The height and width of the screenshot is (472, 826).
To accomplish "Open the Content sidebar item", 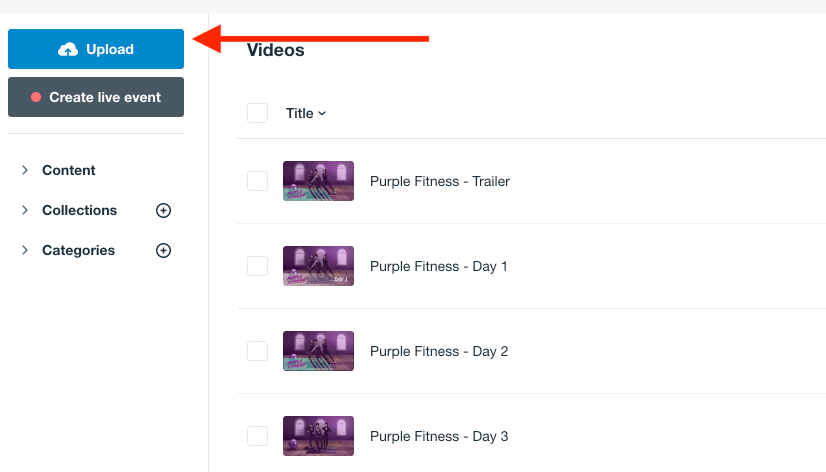I will (68, 170).
